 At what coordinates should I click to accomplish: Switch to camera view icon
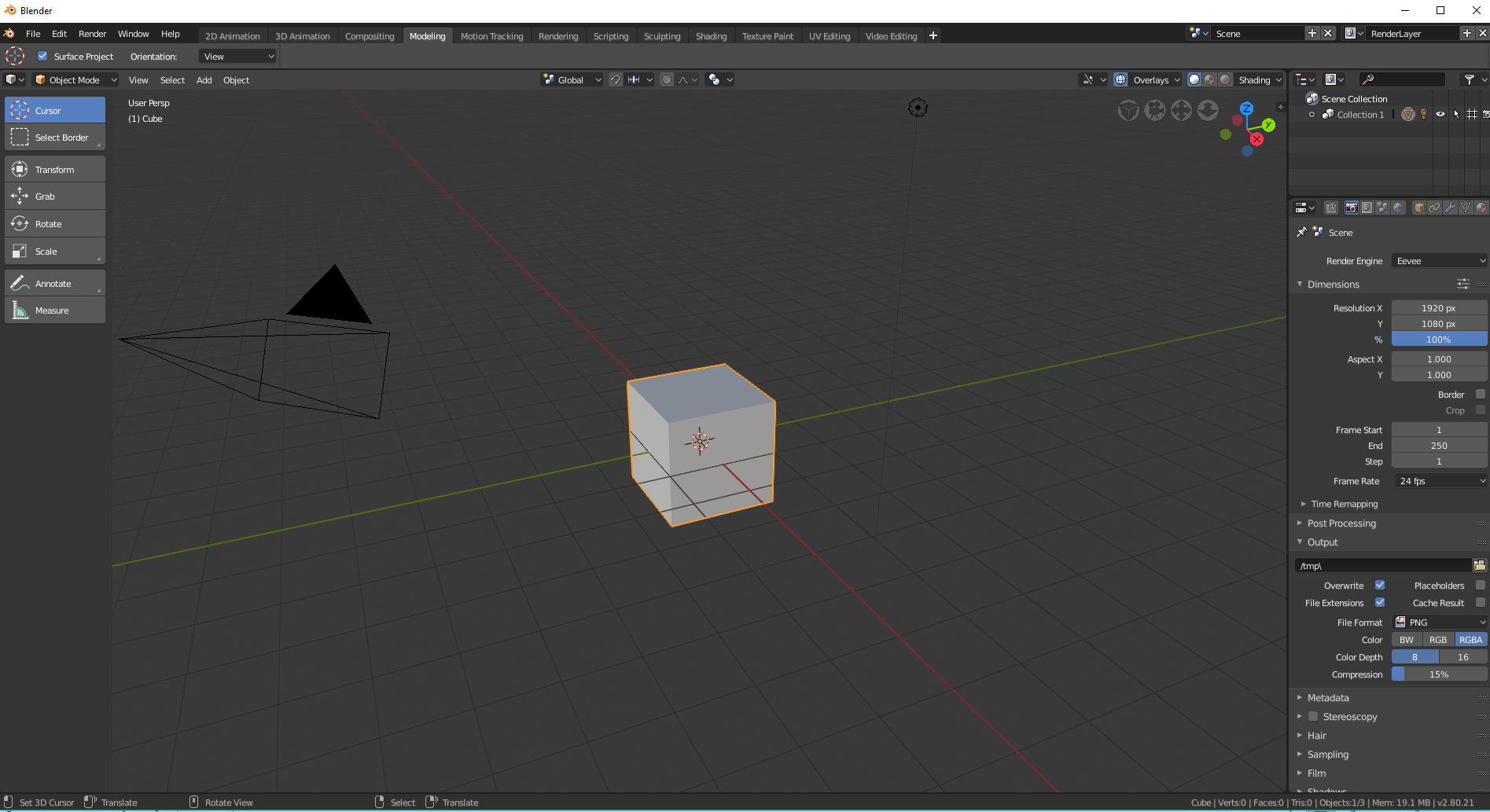1155,111
